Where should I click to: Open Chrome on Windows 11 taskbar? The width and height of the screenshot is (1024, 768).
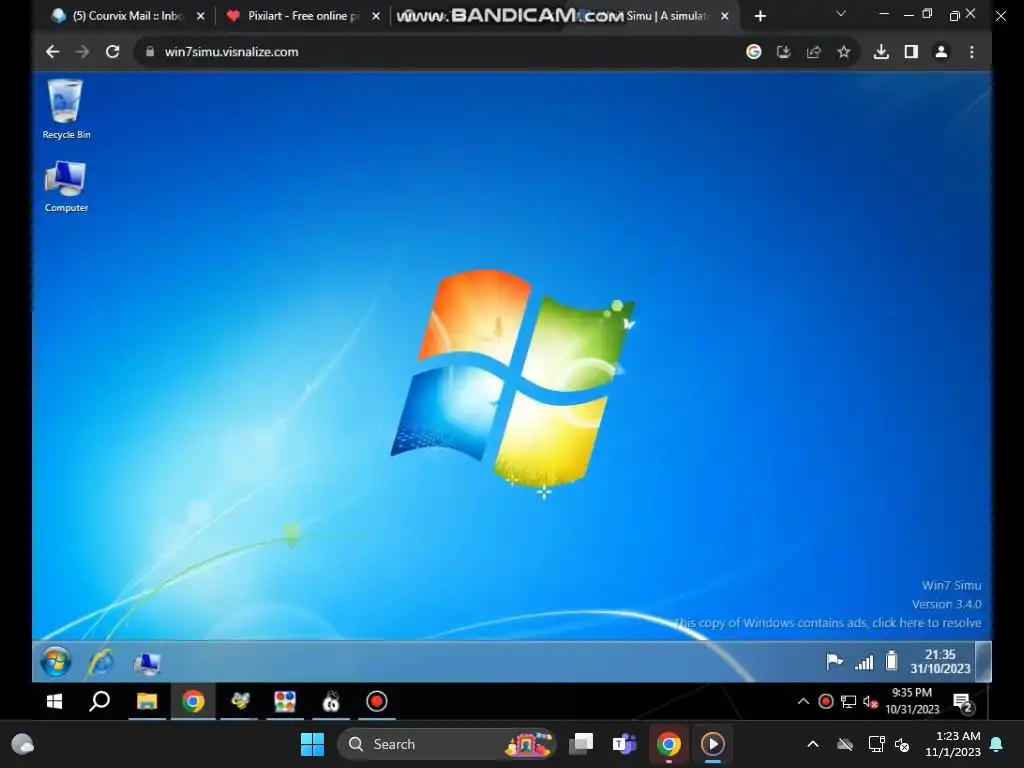tap(669, 744)
